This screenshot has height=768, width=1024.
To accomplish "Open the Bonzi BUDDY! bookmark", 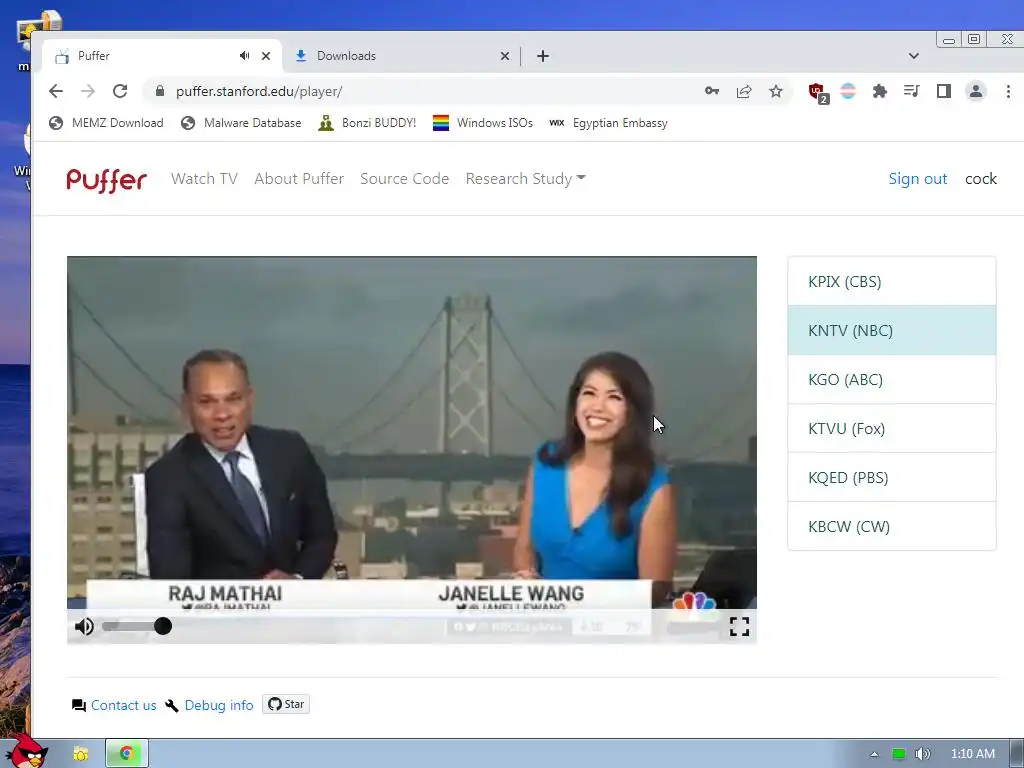I will [x=367, y=123].
